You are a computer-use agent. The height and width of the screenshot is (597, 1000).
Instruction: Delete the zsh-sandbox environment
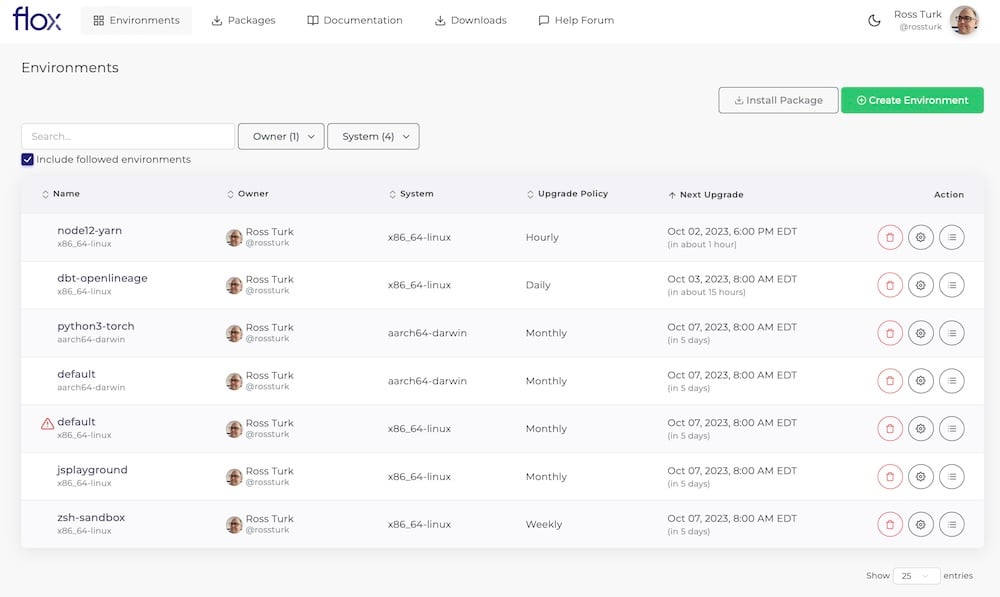click(889, 524)
